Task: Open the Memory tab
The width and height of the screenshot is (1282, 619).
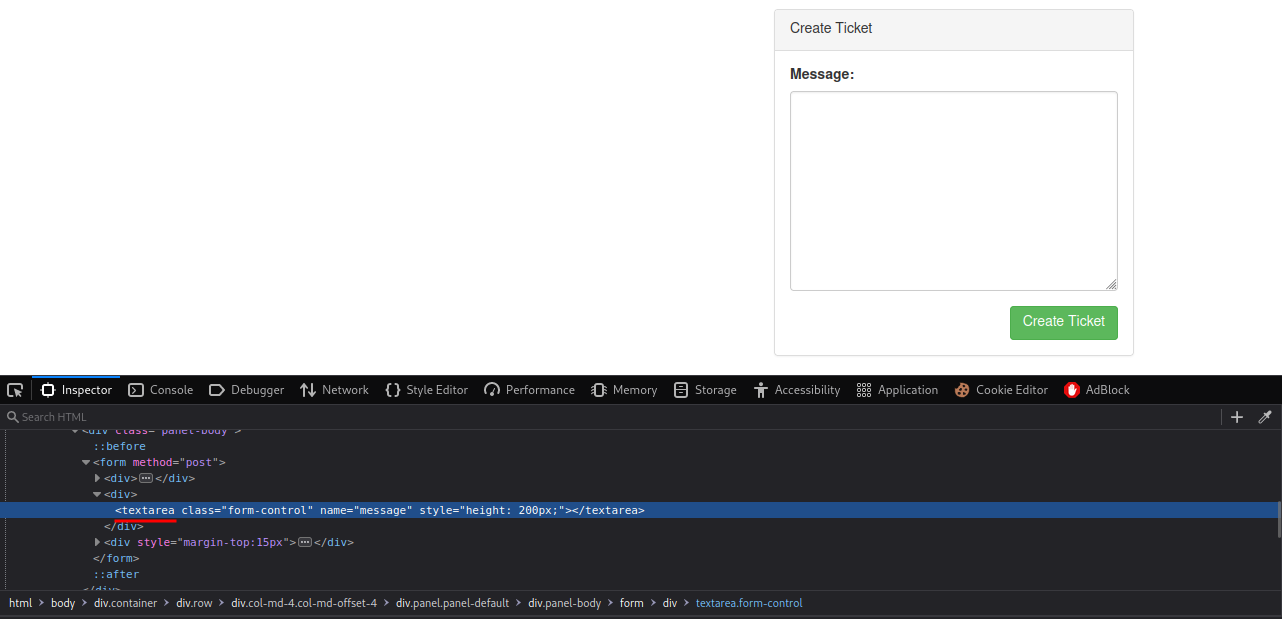Action: (x=624, y=390)
